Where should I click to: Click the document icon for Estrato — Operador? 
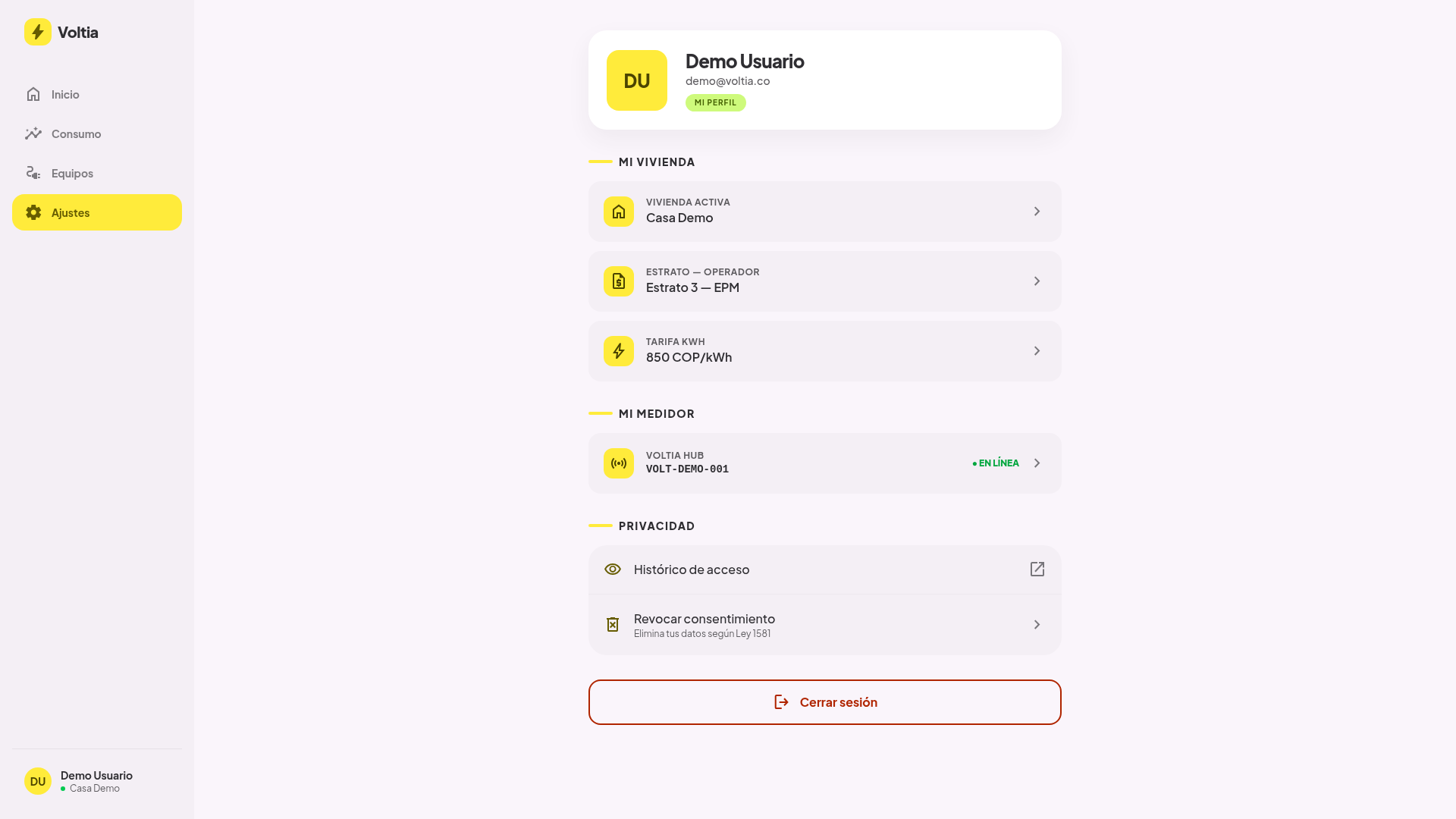(x=619, y=281)
